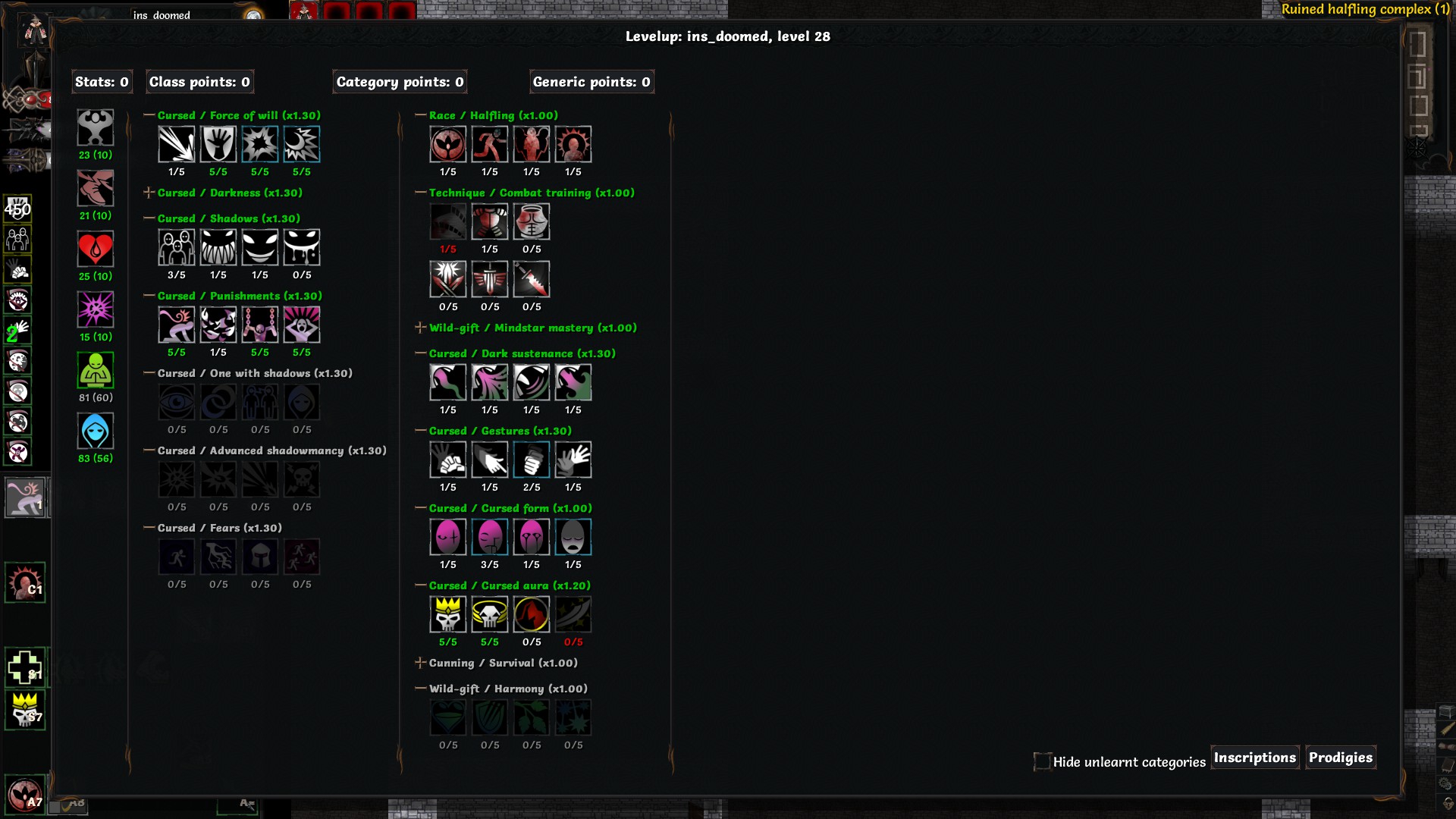Image resolution: width=1456 pixels, height=819 pixels.
Task: Select the crowned skull Cursed aura talent
Action: 447,614
